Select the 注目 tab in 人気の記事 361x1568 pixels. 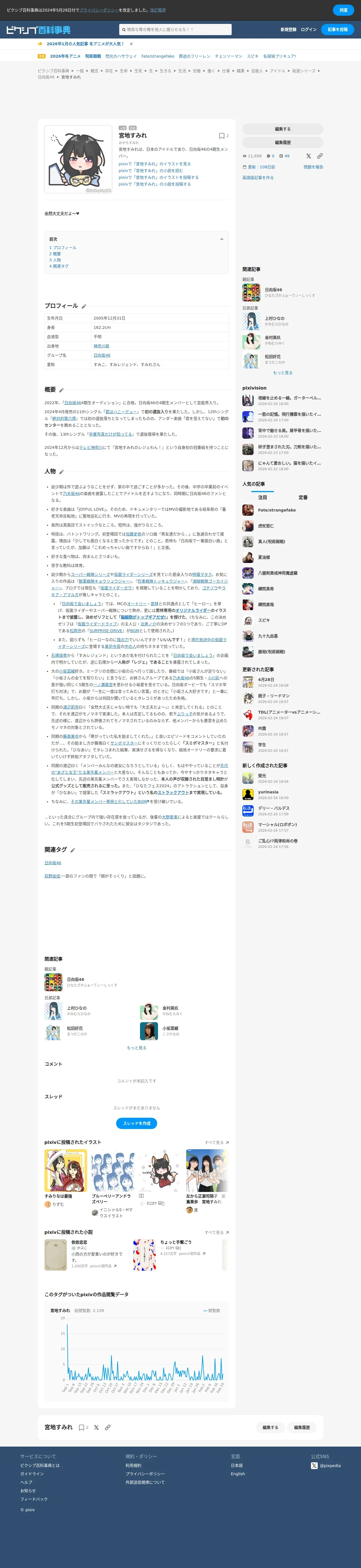tap(262, 497)
